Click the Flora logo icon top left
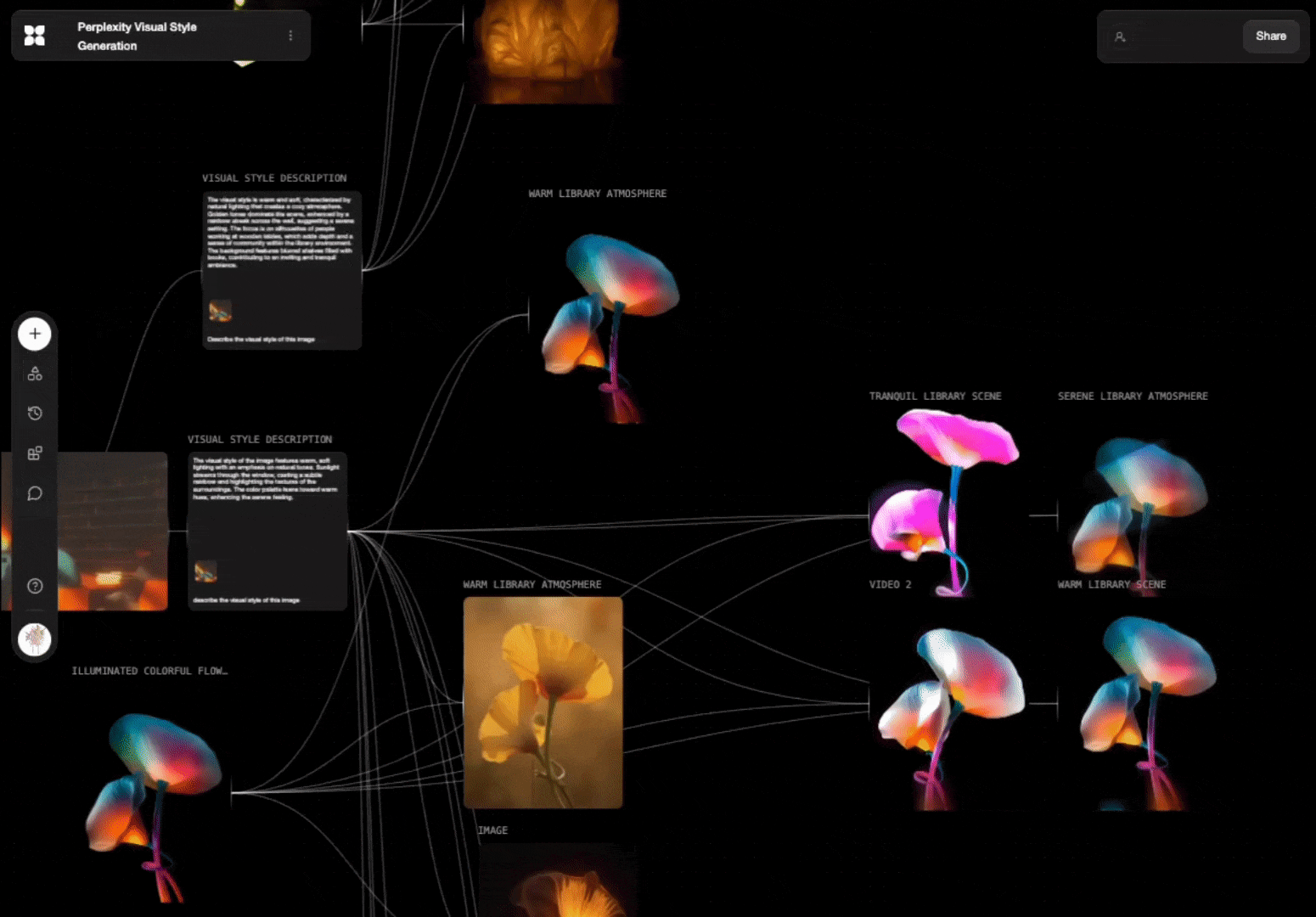 point(35,36)
